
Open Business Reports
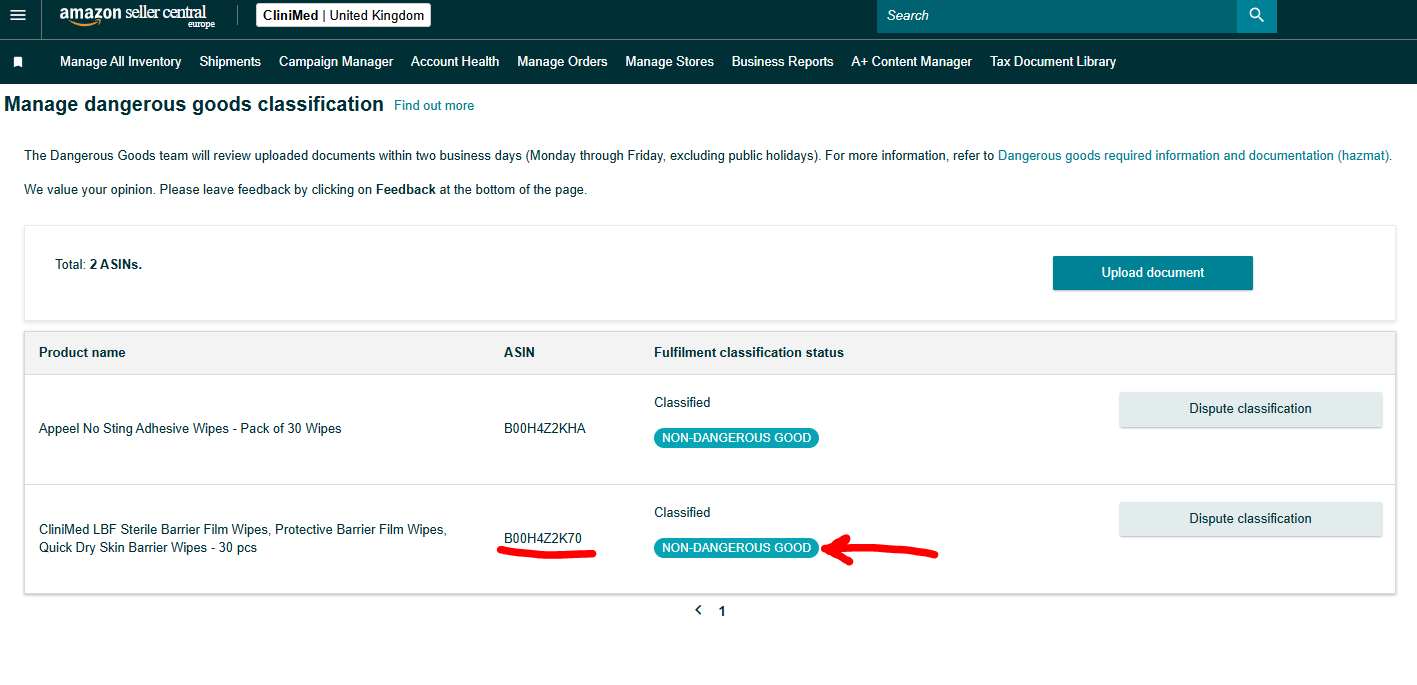click(782, 62)
